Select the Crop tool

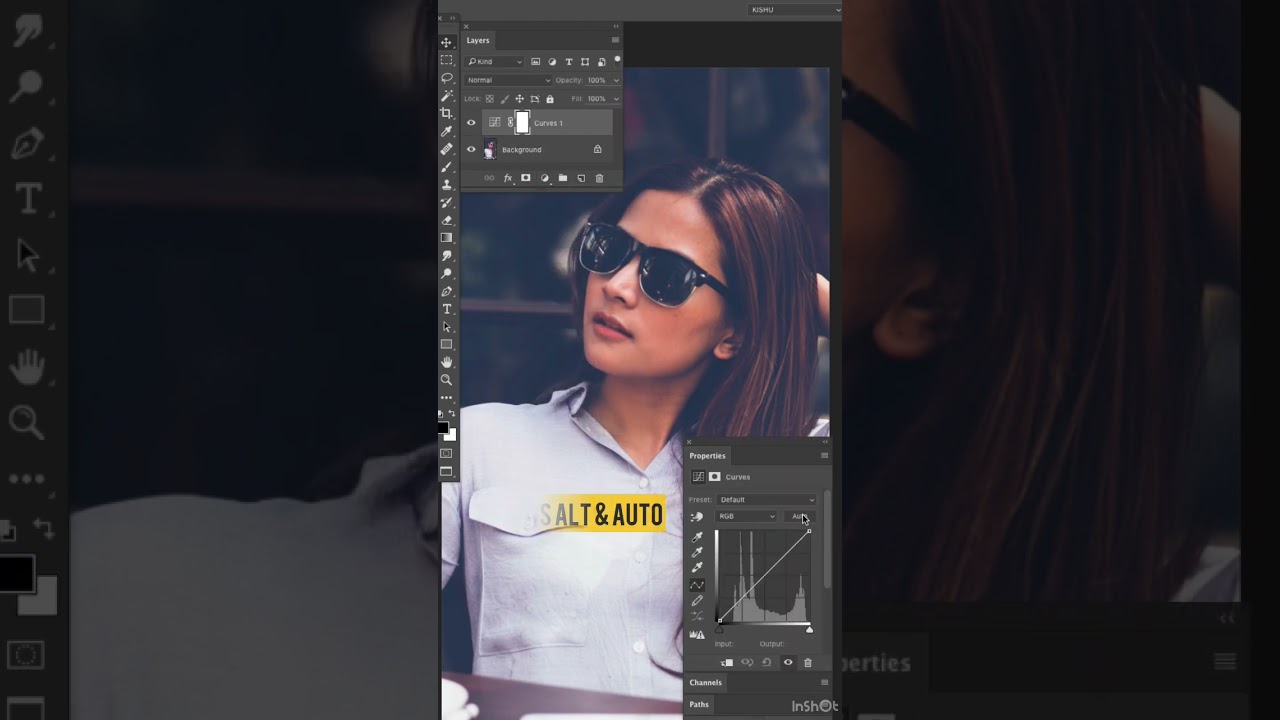coord(447,113)
